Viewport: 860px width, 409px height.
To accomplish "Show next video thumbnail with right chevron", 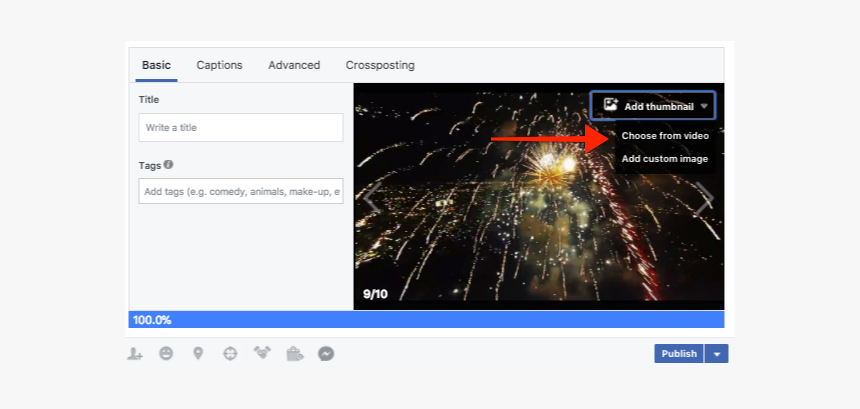I will (x=705, y=197).
